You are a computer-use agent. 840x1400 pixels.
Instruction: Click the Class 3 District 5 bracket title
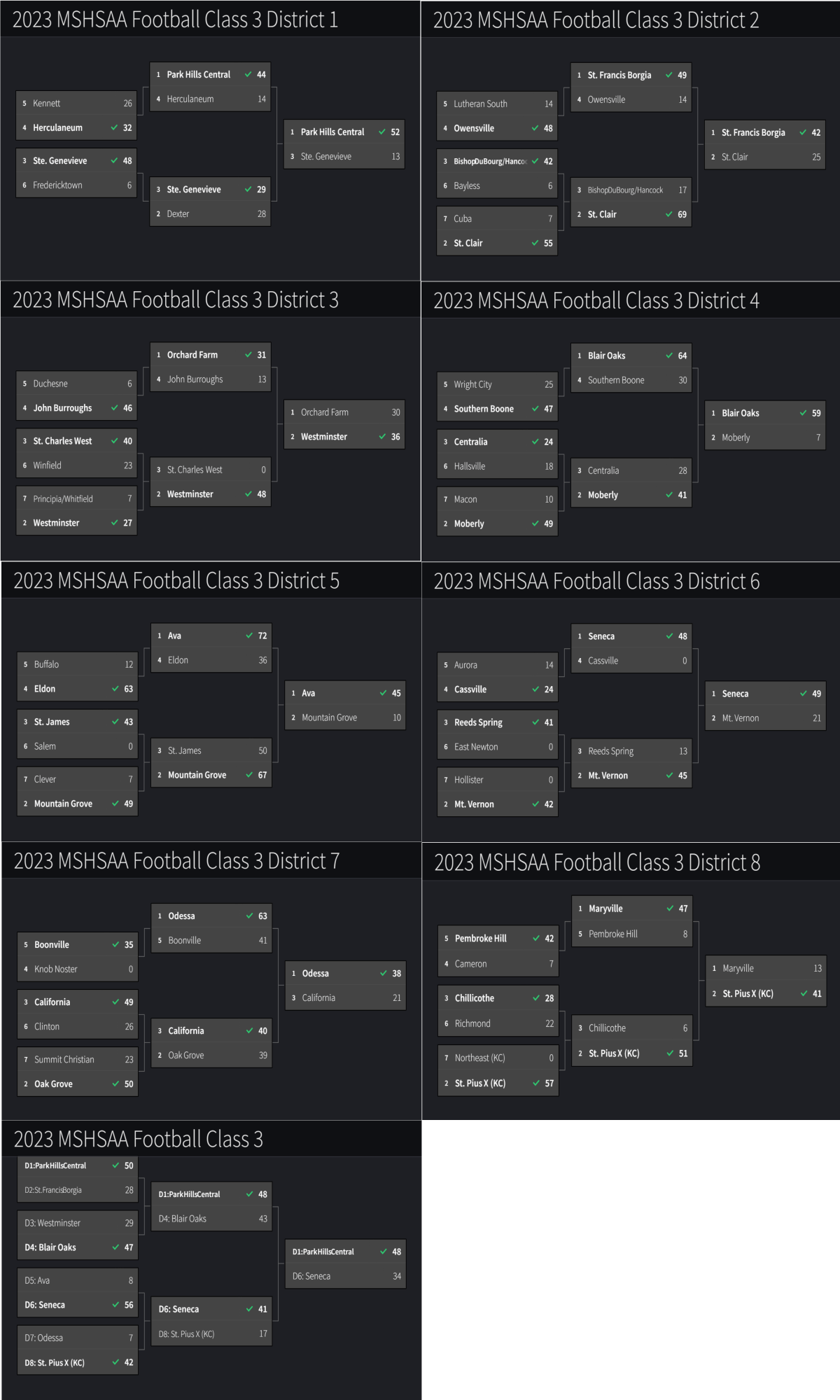pyautogui.click(x=176, y=581)
